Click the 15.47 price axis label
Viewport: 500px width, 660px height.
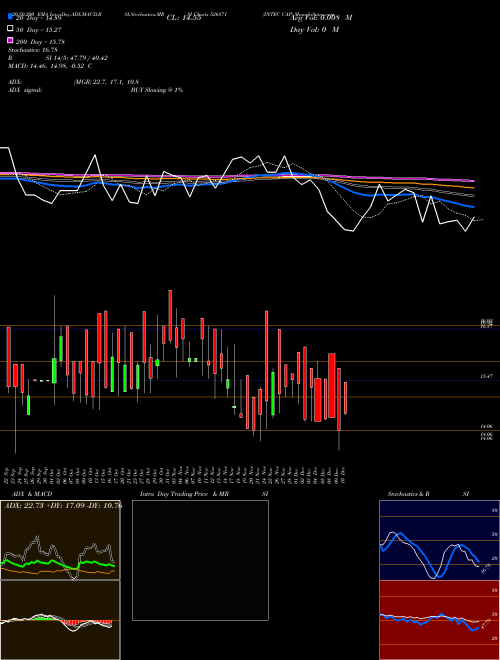click(x=487, y=376)
